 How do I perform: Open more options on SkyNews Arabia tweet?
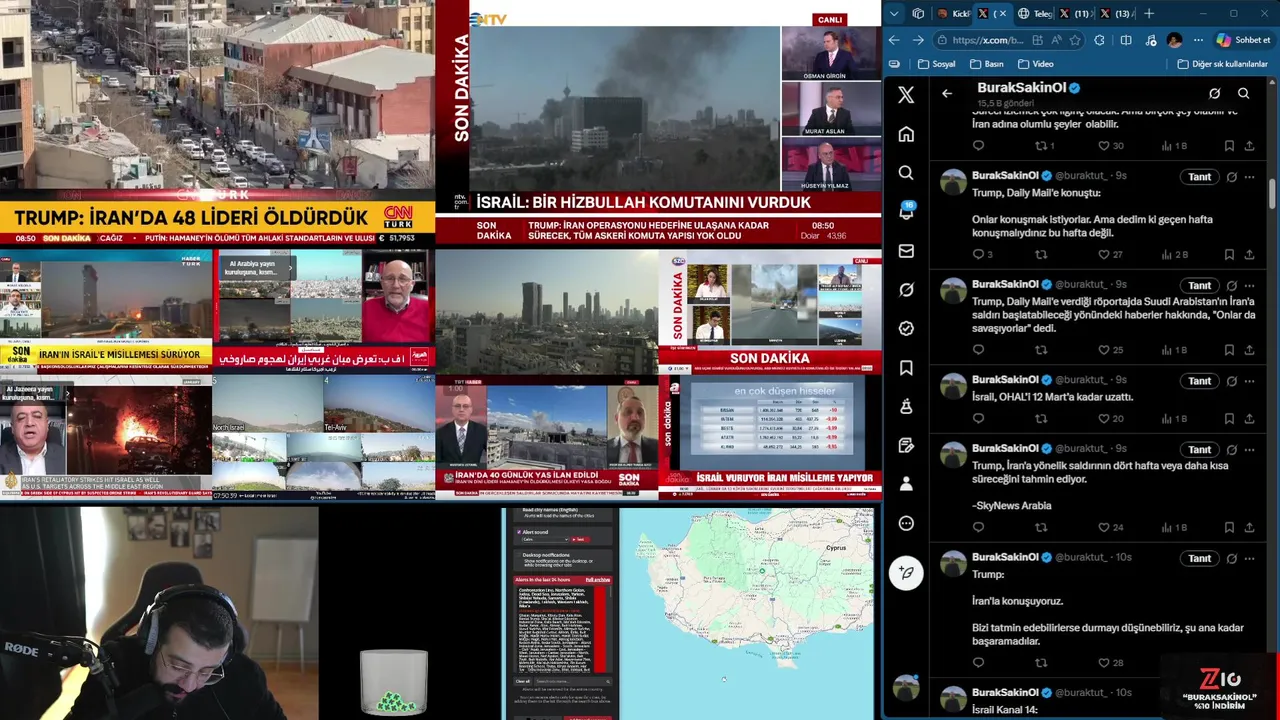click(x=1250, y=449)
